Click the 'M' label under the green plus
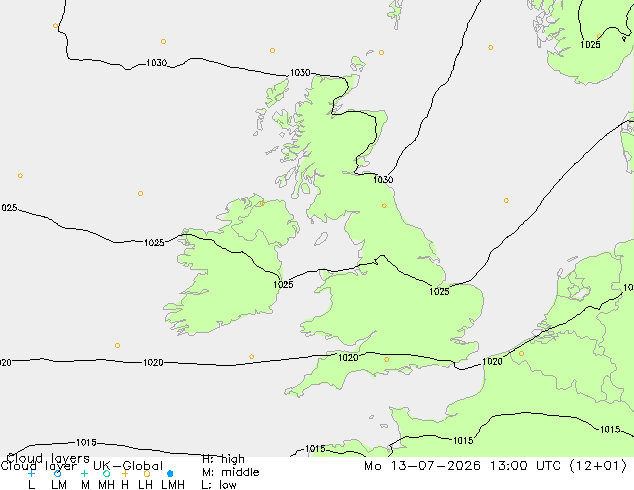This screenshot has height=490, width=634. (85, 485)
